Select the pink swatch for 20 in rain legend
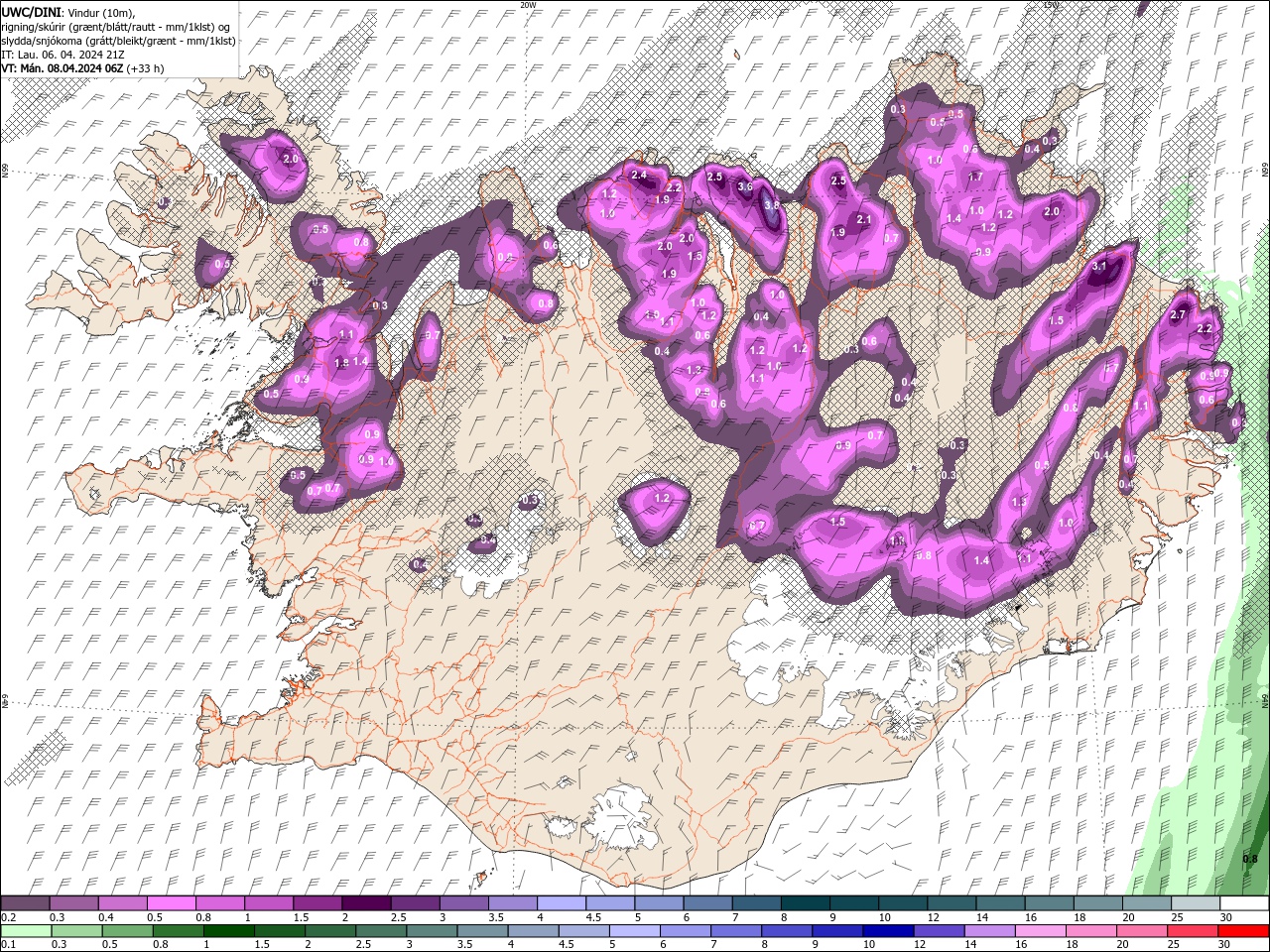Viewport: 1270px width, 952px height. 1141,931
